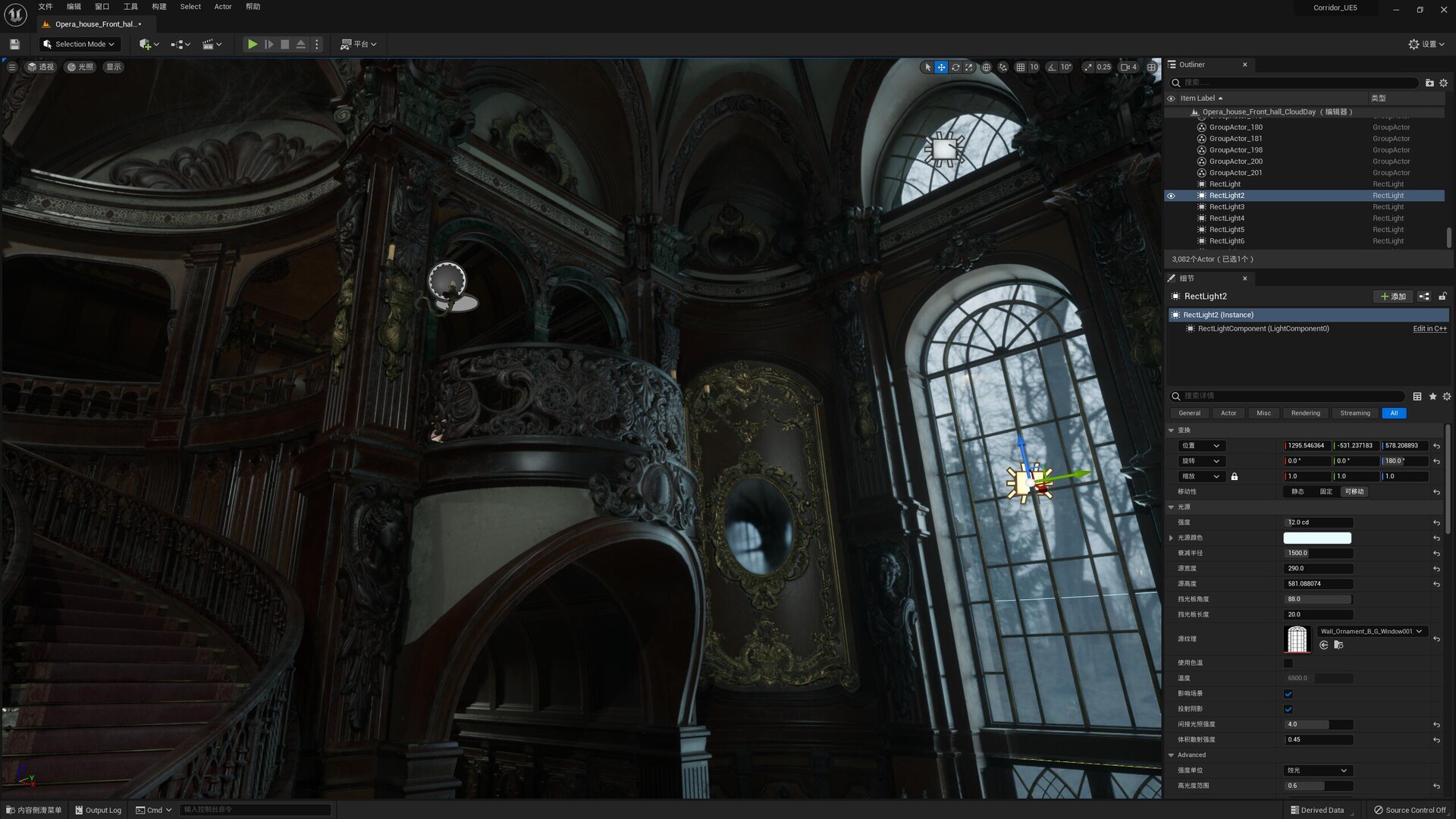Screen dimensions: 1456x819
Task: Toggle world/local coordinate system globe icon
Action: 987,67
